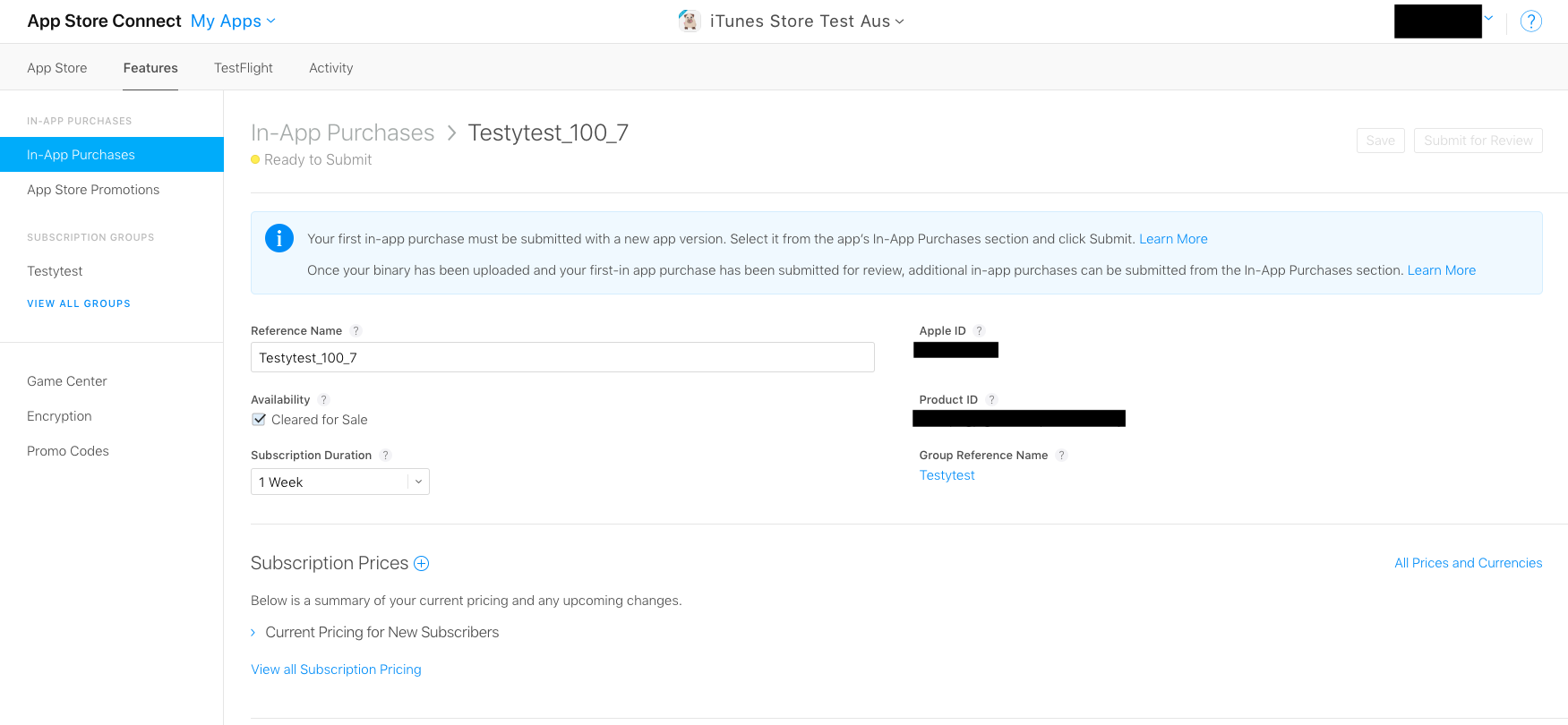Open All Prices and Currencies link
This screenshot has height=725, width=1568.
coord(1469,563)
